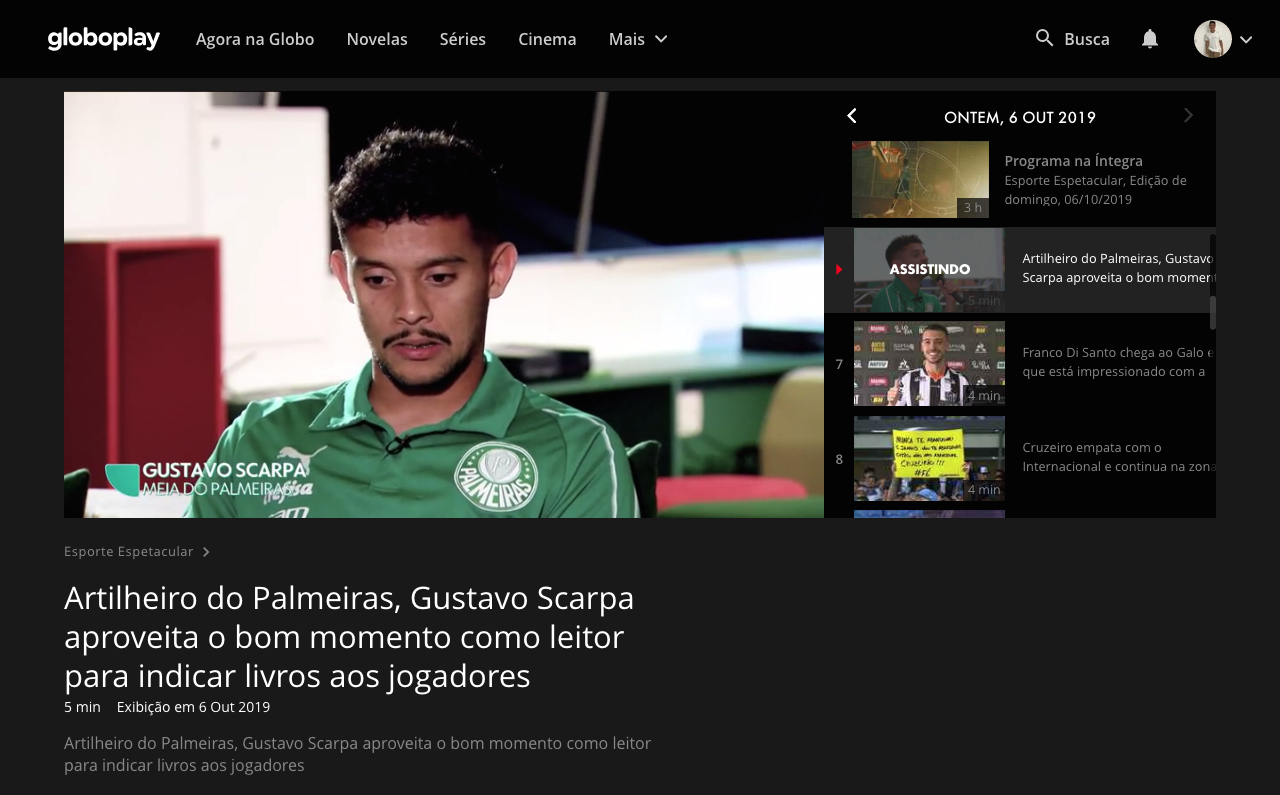This screenshot has height=795, width=1280.
Task: Open the Séries menu
Action: [463, 39]
